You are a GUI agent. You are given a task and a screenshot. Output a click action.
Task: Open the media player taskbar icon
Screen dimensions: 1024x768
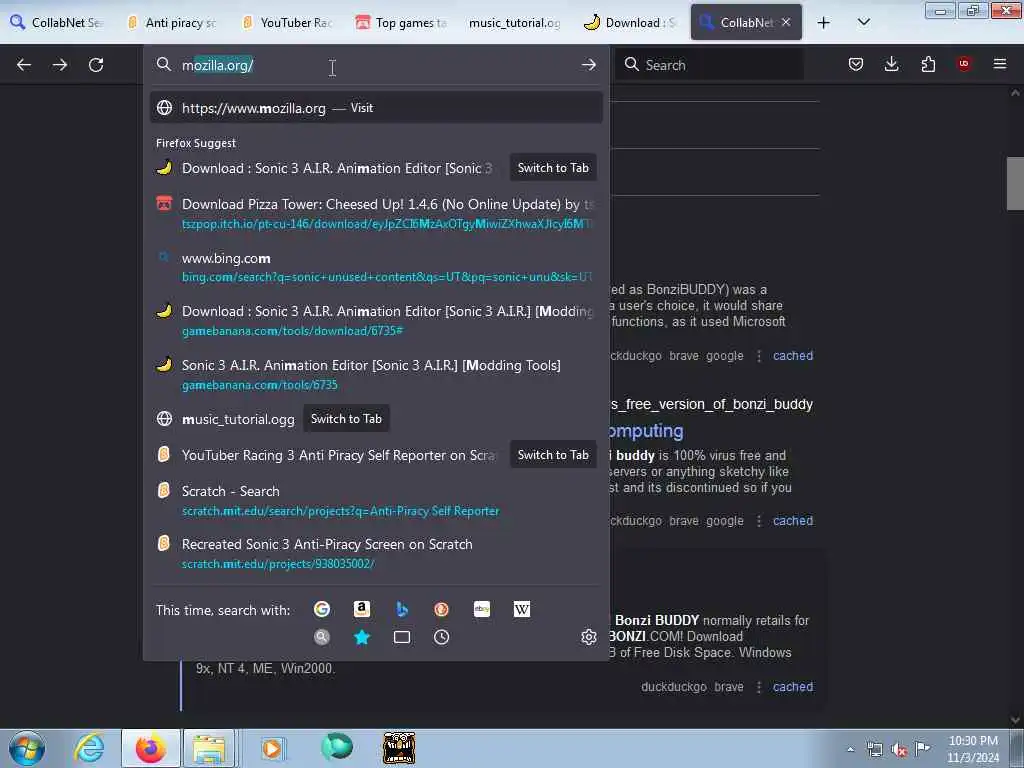(x=272, y=748)
